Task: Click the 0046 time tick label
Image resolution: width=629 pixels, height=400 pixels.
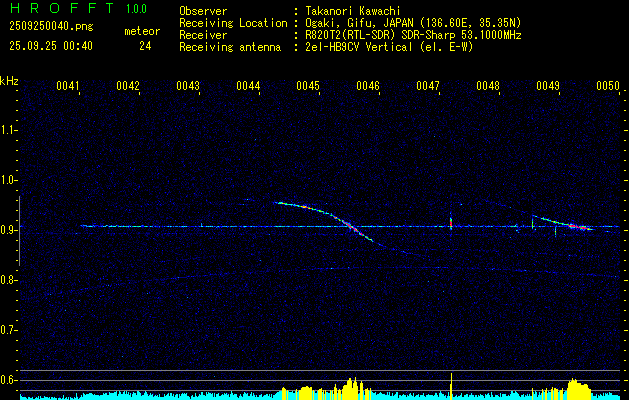Action: pyautogui.click(x=368, y=87)
